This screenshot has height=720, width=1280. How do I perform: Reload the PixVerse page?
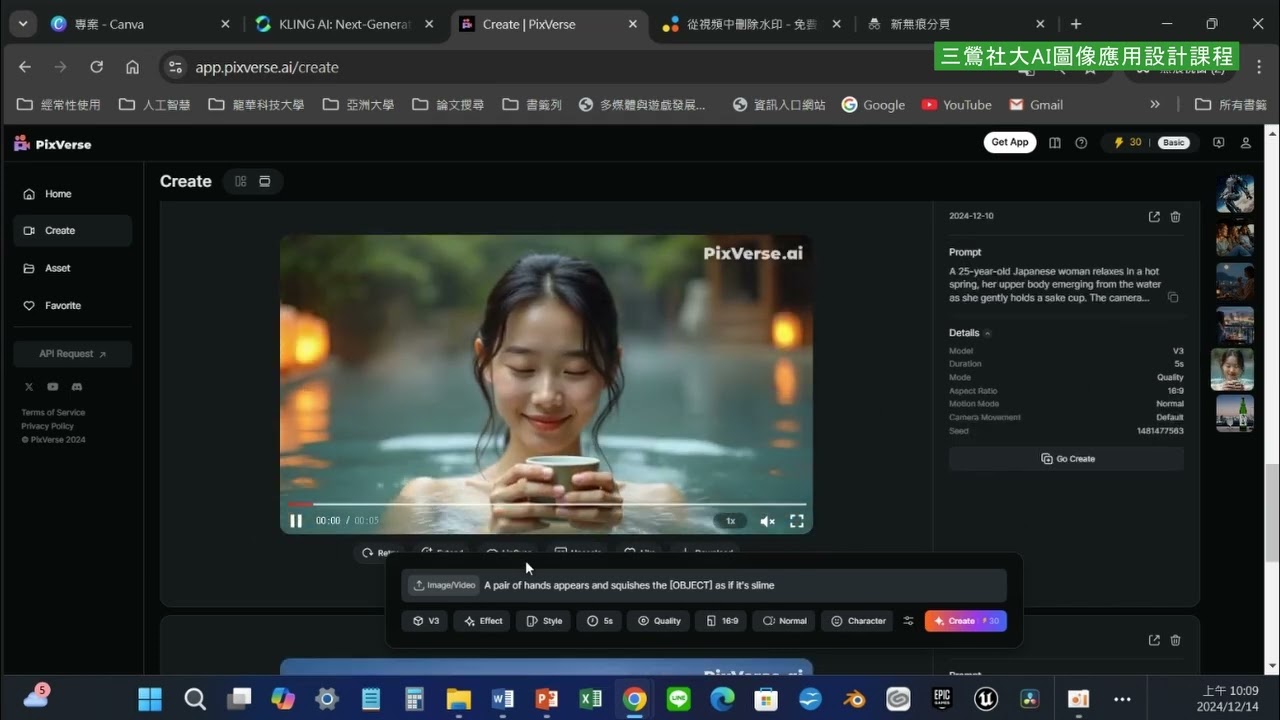96,67
